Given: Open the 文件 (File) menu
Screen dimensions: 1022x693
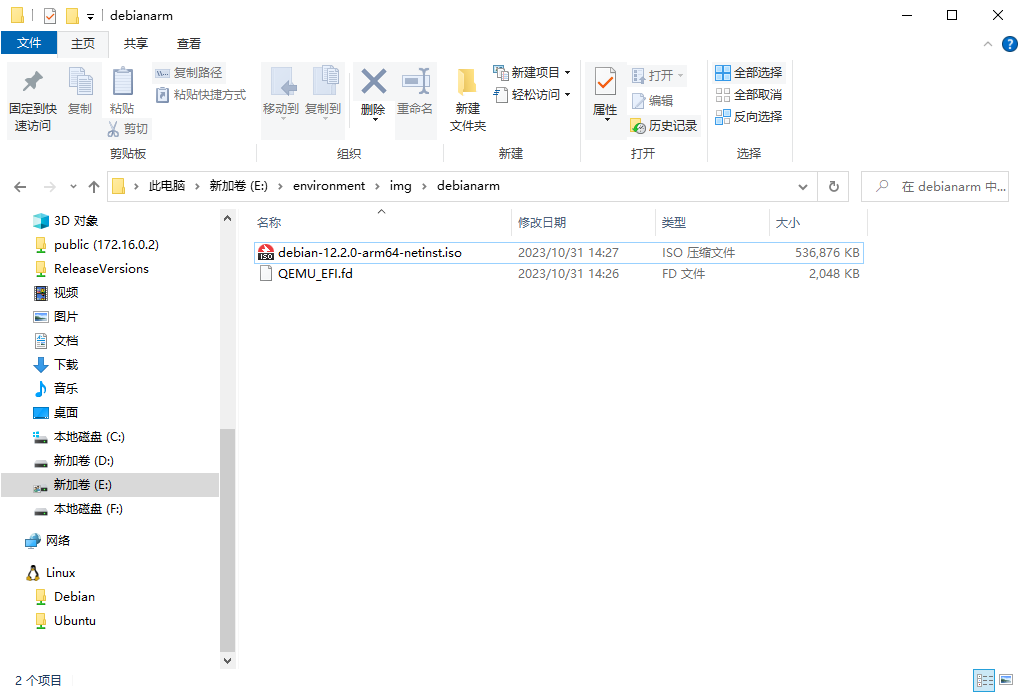Looking at the screenshot, I should (x=29, y=43).
